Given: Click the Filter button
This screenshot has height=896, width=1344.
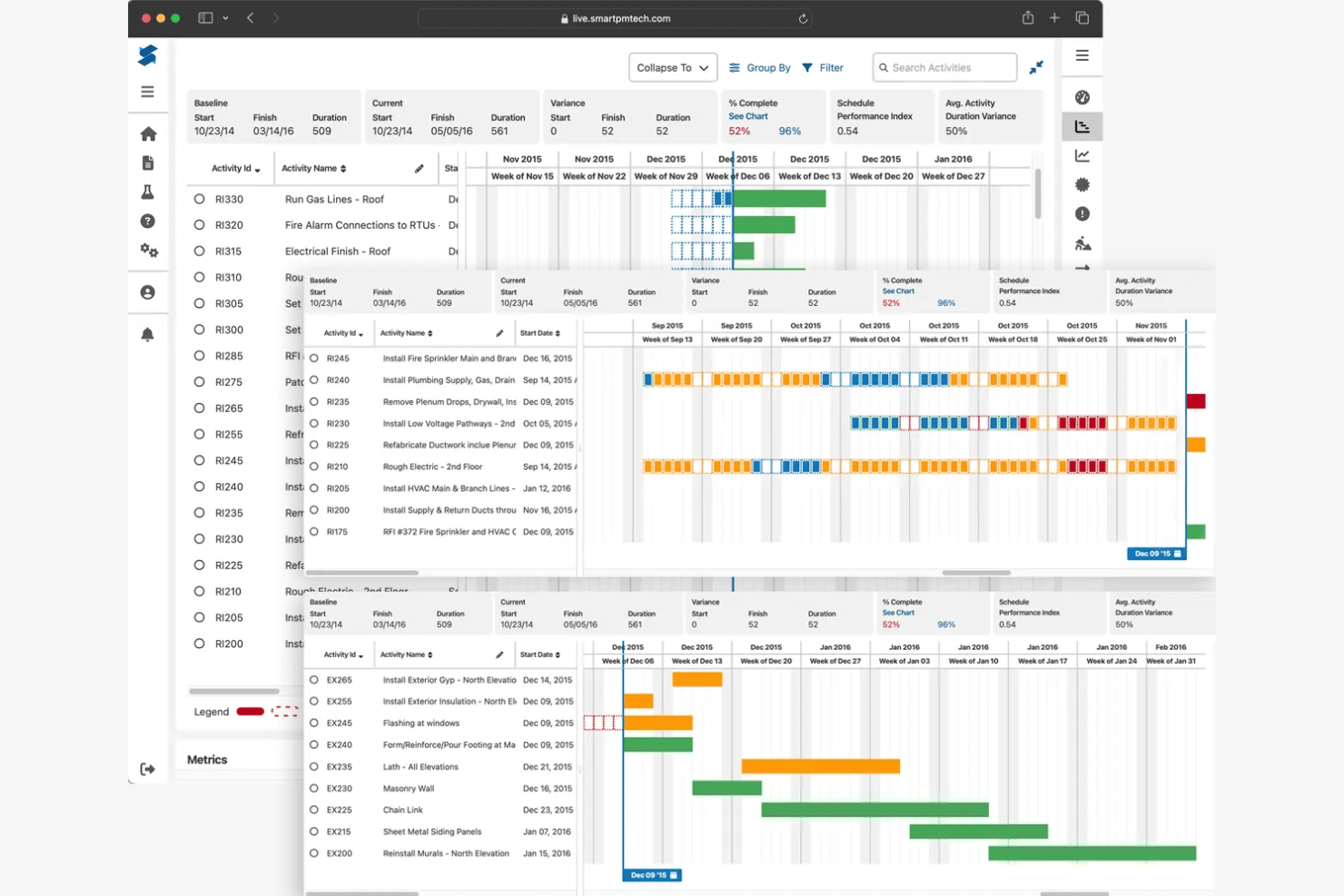Looking at the screenshot, I should [x=823, y=67].
